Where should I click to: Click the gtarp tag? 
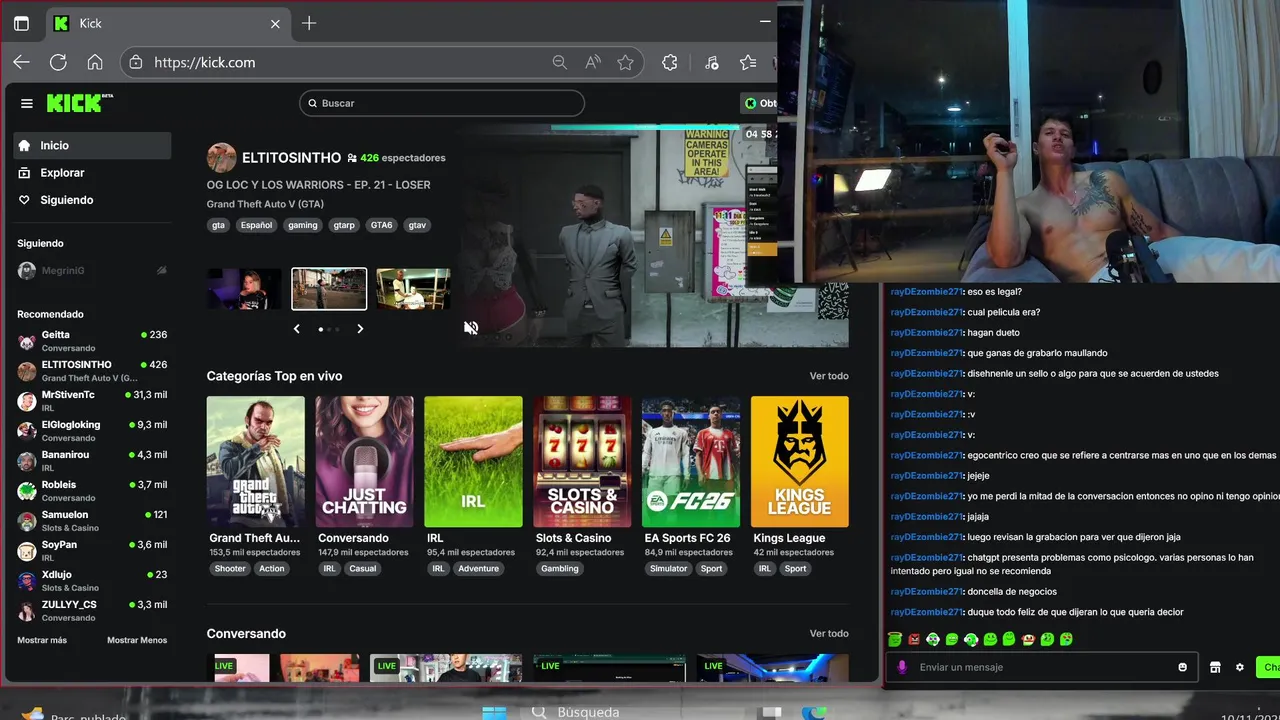pos(344,225)
